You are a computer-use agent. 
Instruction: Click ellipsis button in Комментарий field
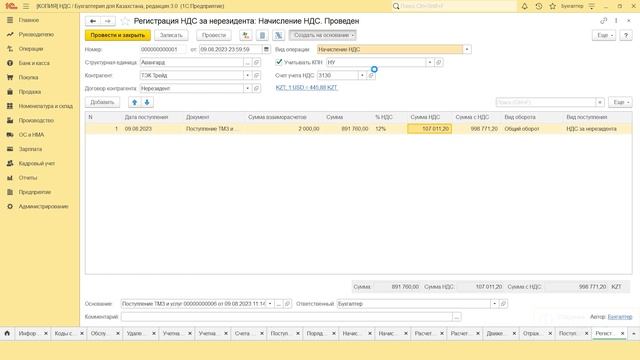(457, 317)
